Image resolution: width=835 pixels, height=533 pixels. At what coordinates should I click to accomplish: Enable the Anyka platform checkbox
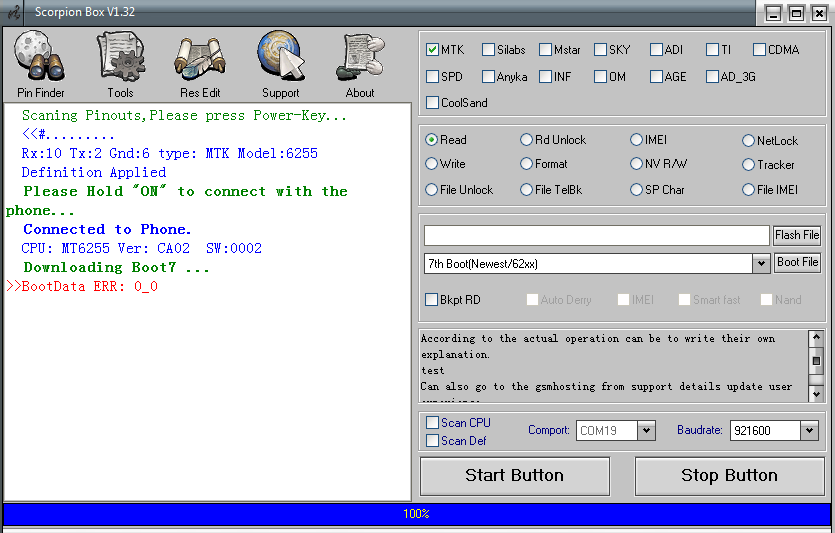point(488,77)
